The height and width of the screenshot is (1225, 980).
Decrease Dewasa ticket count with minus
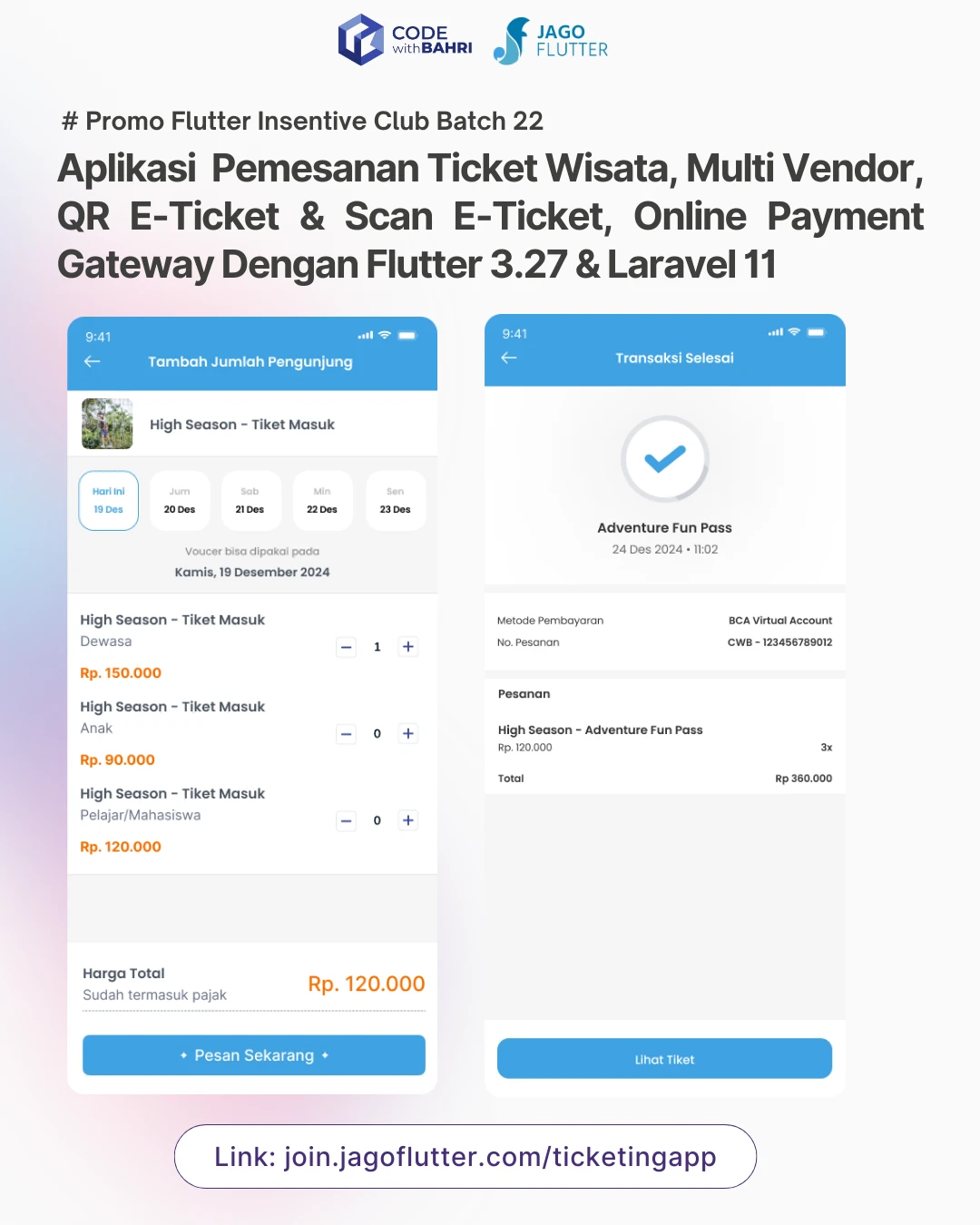point(347,647)
